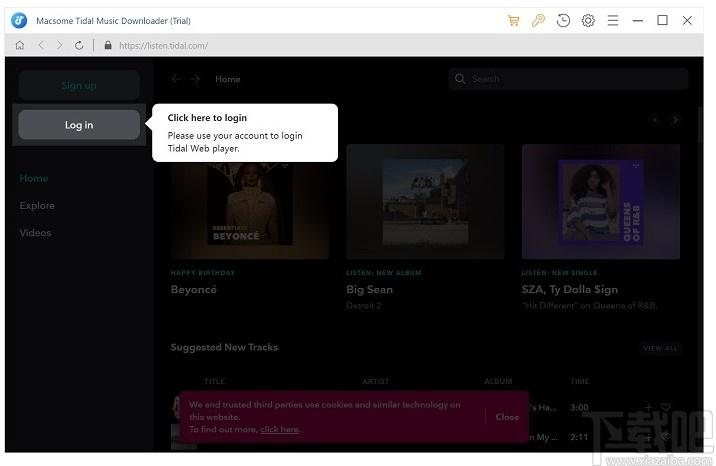Click VIEW ALL for Suggested New Tracks
Viewport: 716px width, 466px height.
coord(660,348)
